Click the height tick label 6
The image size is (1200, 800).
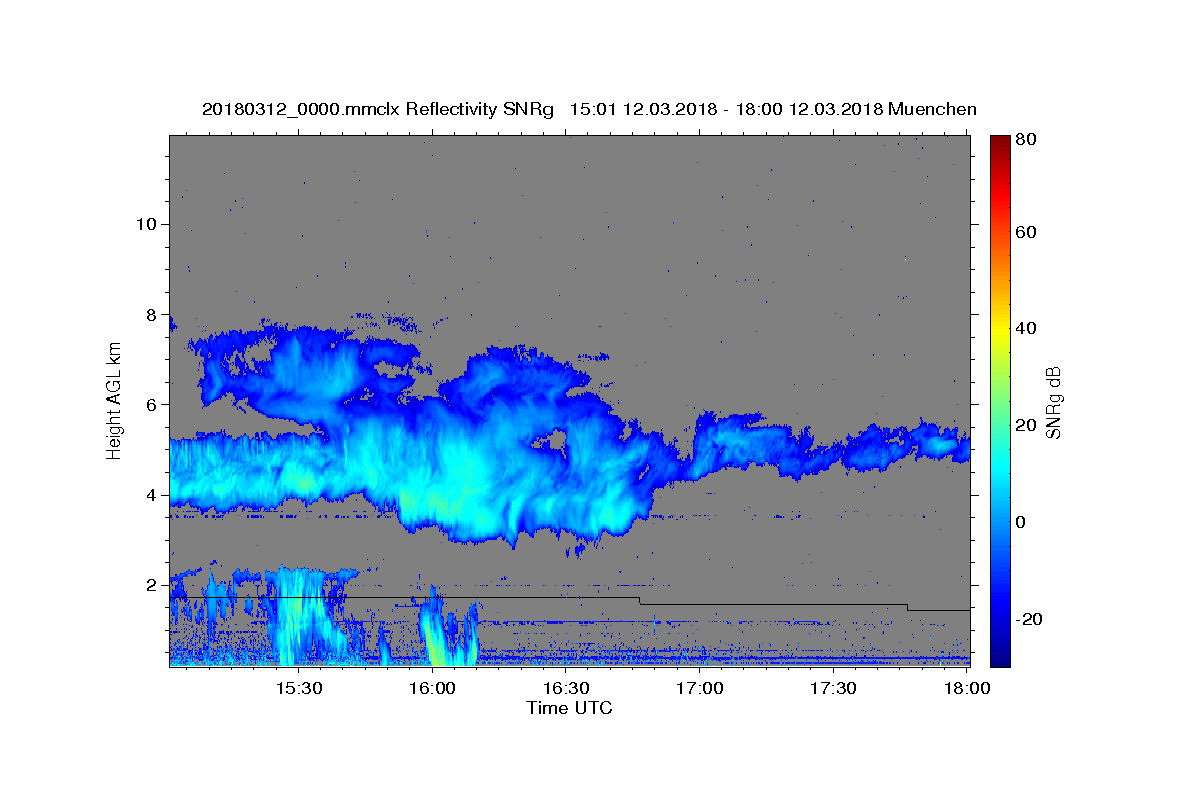point(153,404)
